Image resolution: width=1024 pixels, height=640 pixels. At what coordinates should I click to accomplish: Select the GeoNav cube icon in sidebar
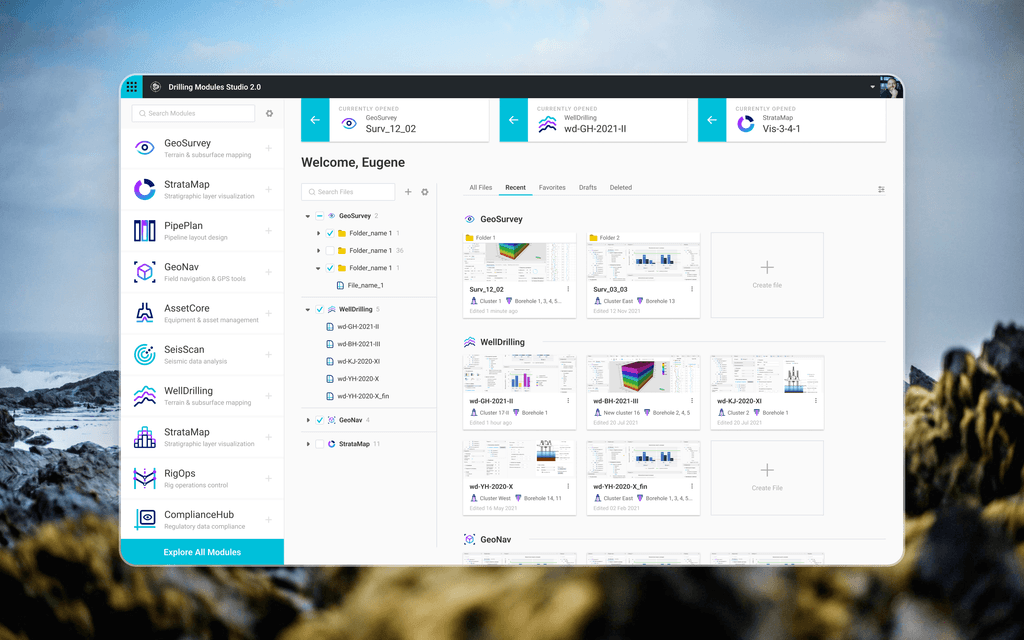point(144,272)
